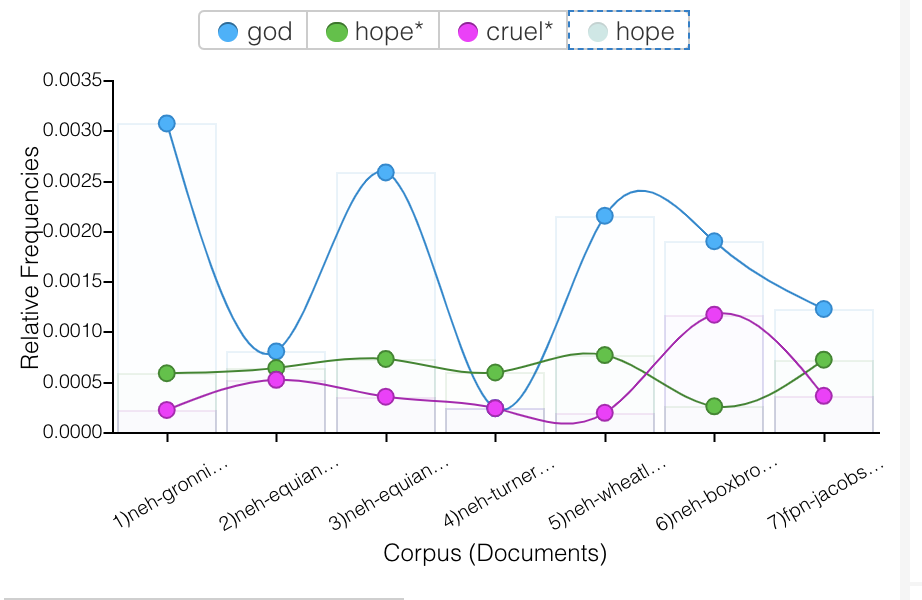The image size is (922, 600).
Task: Click the blue swatch beside 'god'
Action: point(228,32)
